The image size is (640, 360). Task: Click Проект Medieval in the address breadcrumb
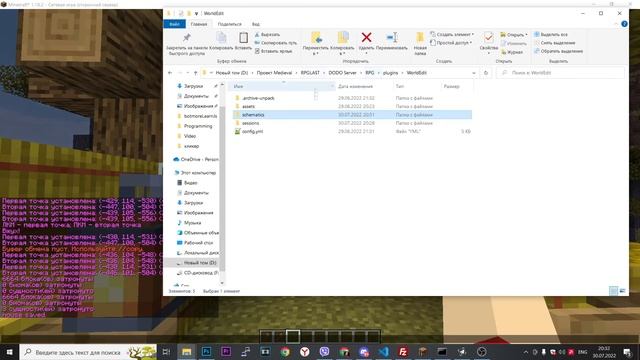coord(274,73)
